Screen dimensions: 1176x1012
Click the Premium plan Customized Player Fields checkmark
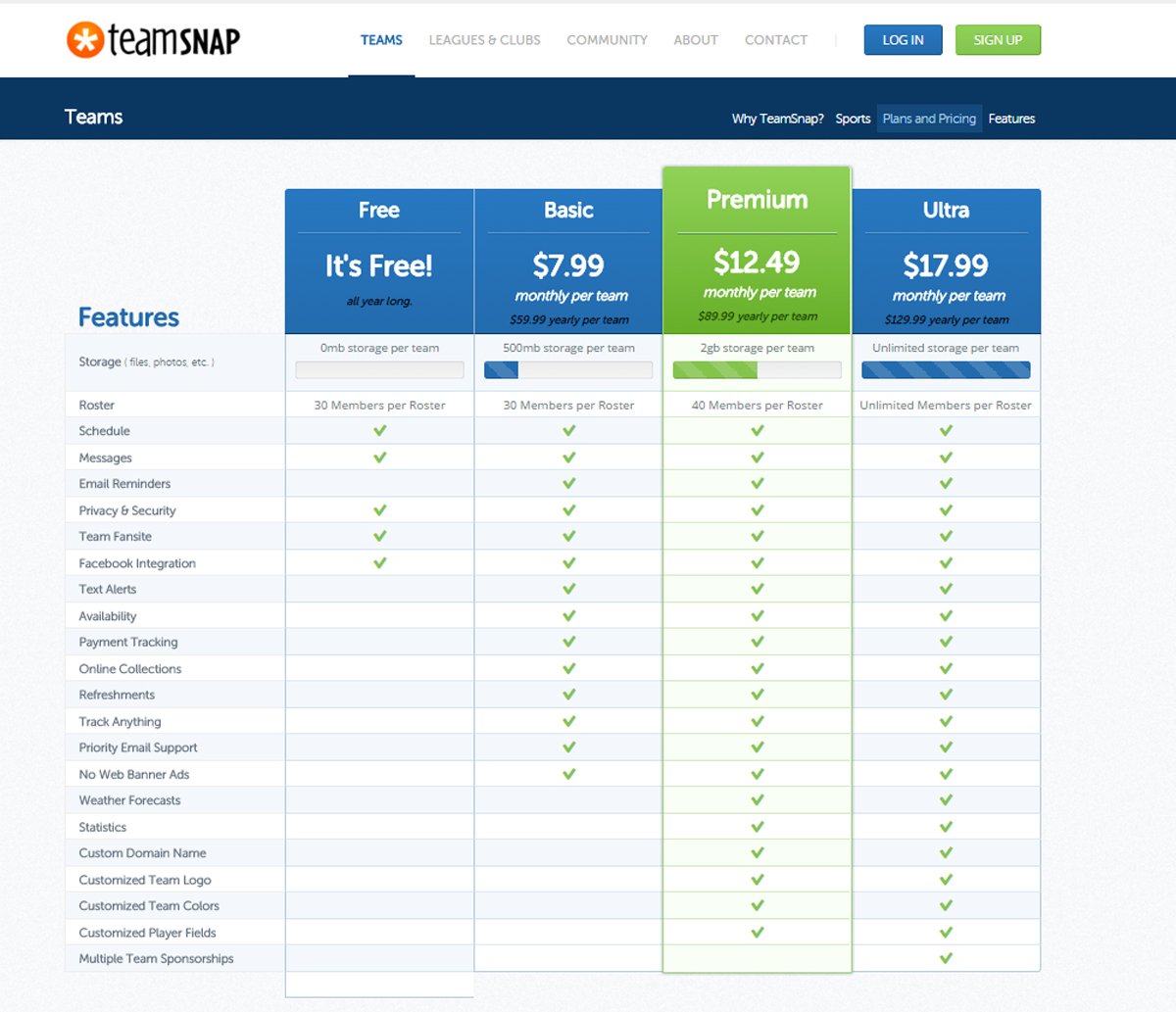758,933
